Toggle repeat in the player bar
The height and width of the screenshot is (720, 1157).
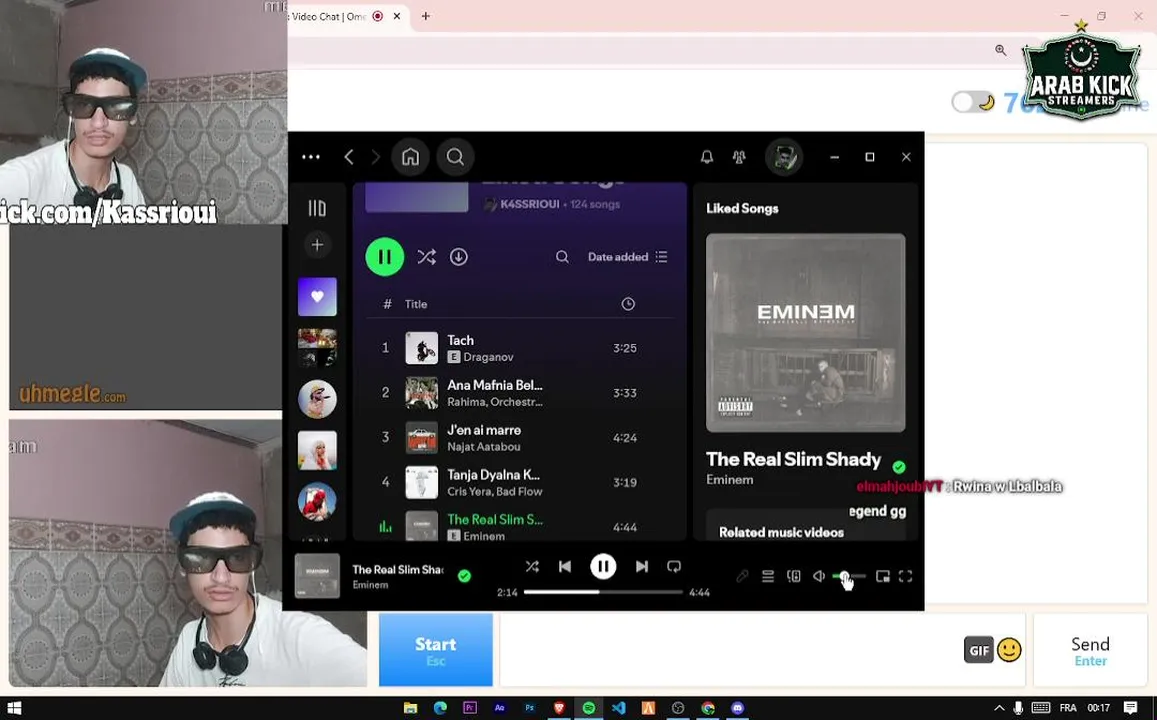pyautogui.click(x=674, y=567)
